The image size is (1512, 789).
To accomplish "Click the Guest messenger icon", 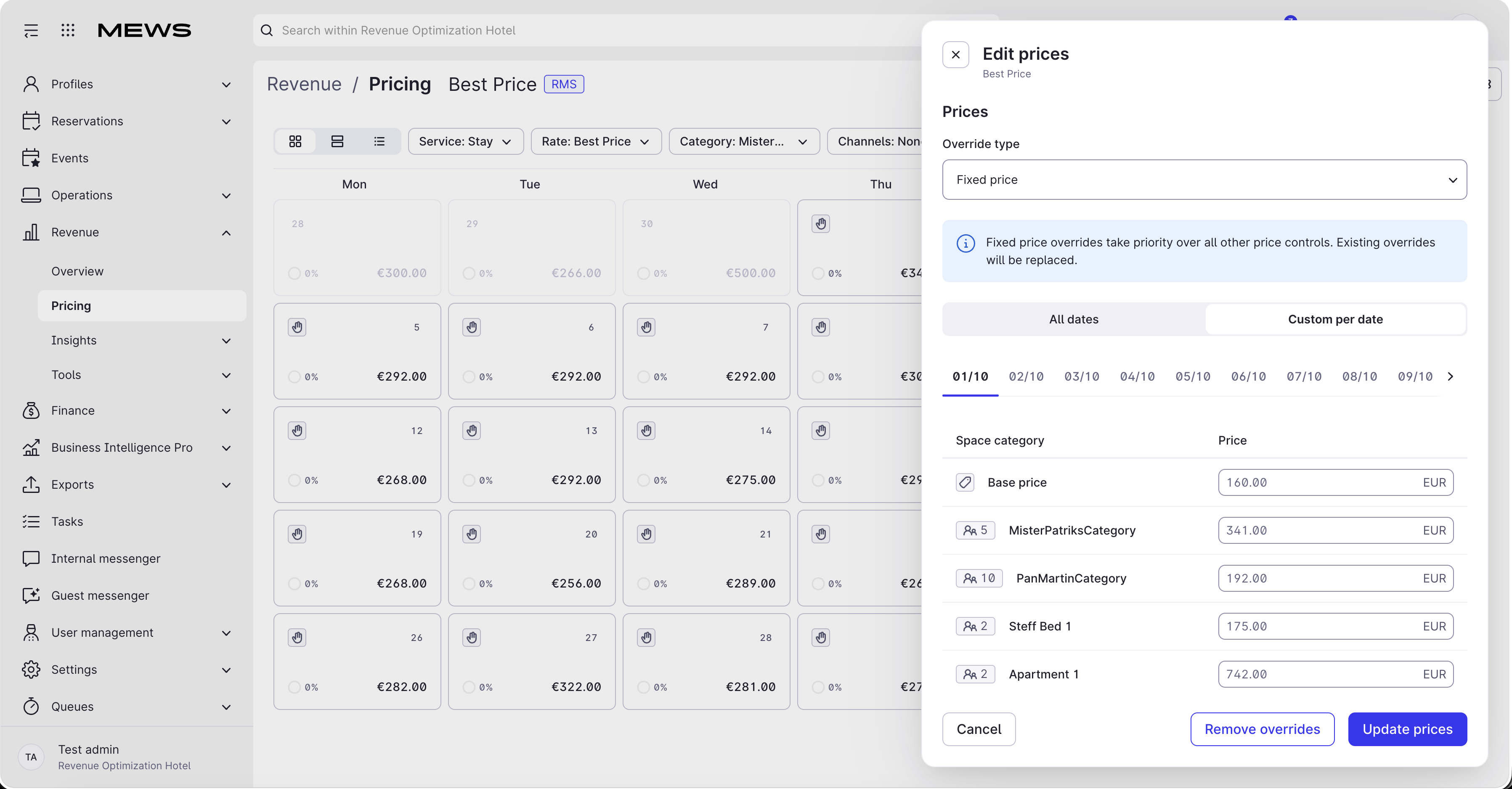I will 31,596.
